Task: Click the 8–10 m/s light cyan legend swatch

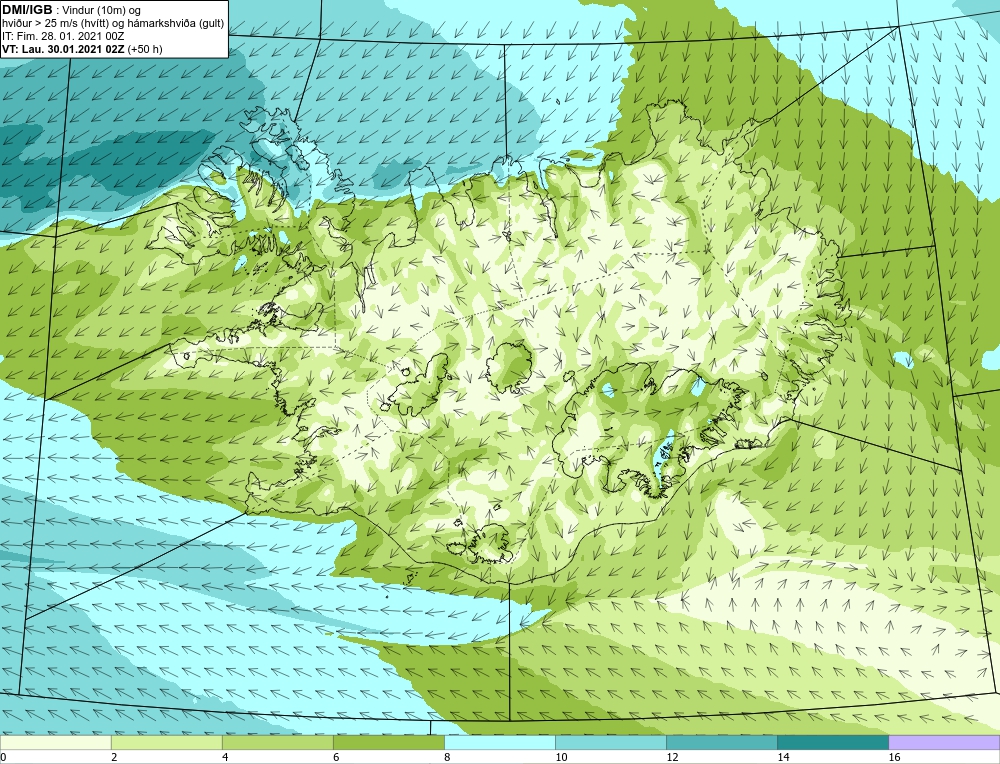Action: 500,742
